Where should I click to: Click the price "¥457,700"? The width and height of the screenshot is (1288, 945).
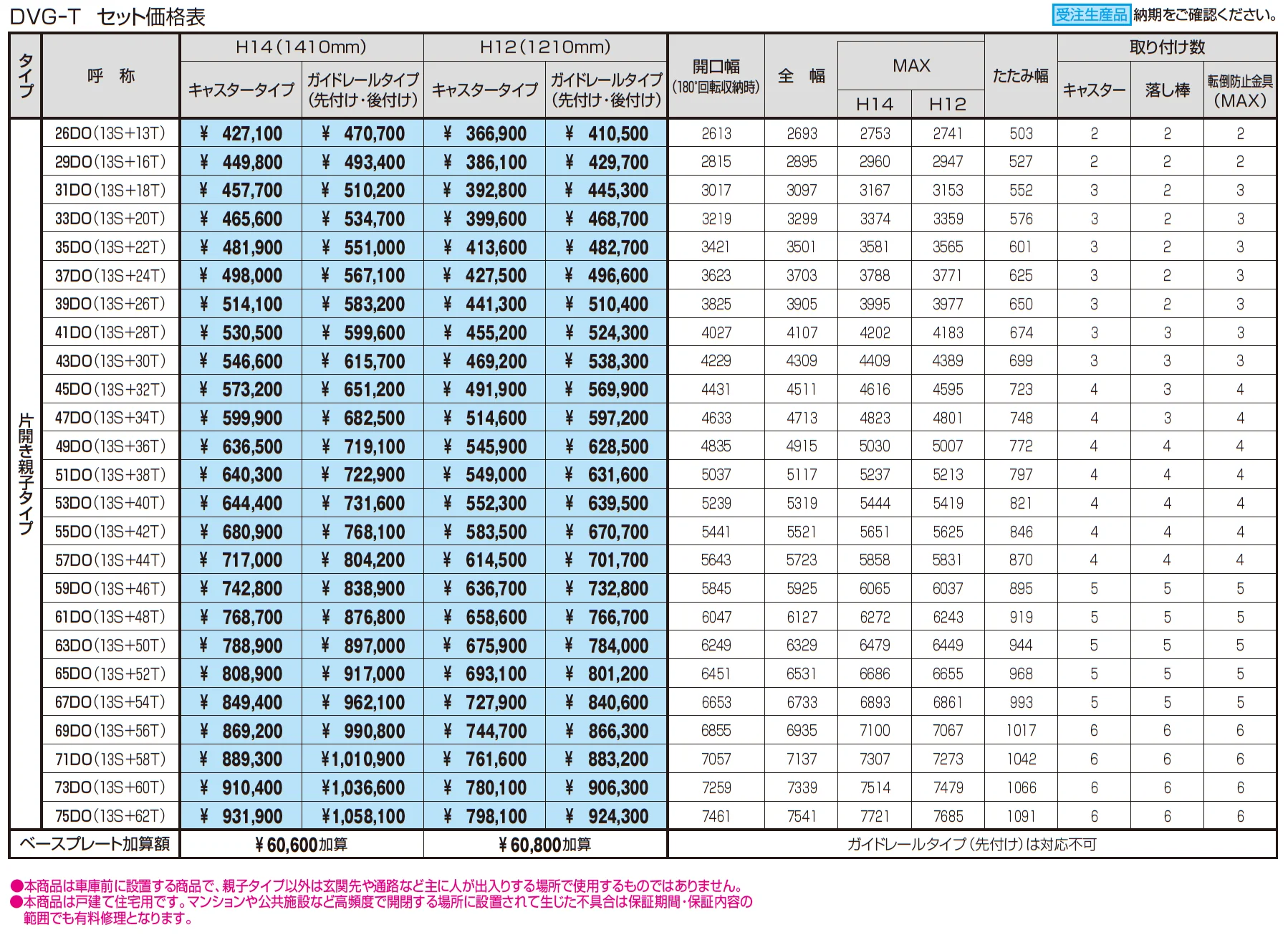coord(241,191)
